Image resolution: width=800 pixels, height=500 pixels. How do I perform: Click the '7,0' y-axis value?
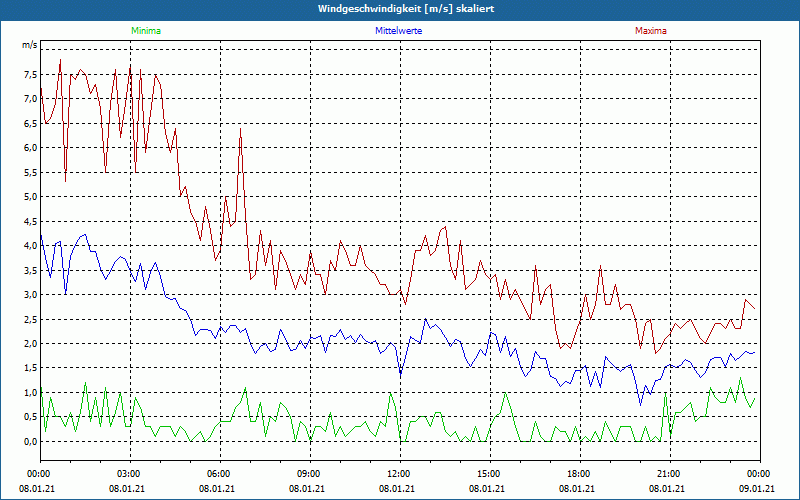(31, 99)
